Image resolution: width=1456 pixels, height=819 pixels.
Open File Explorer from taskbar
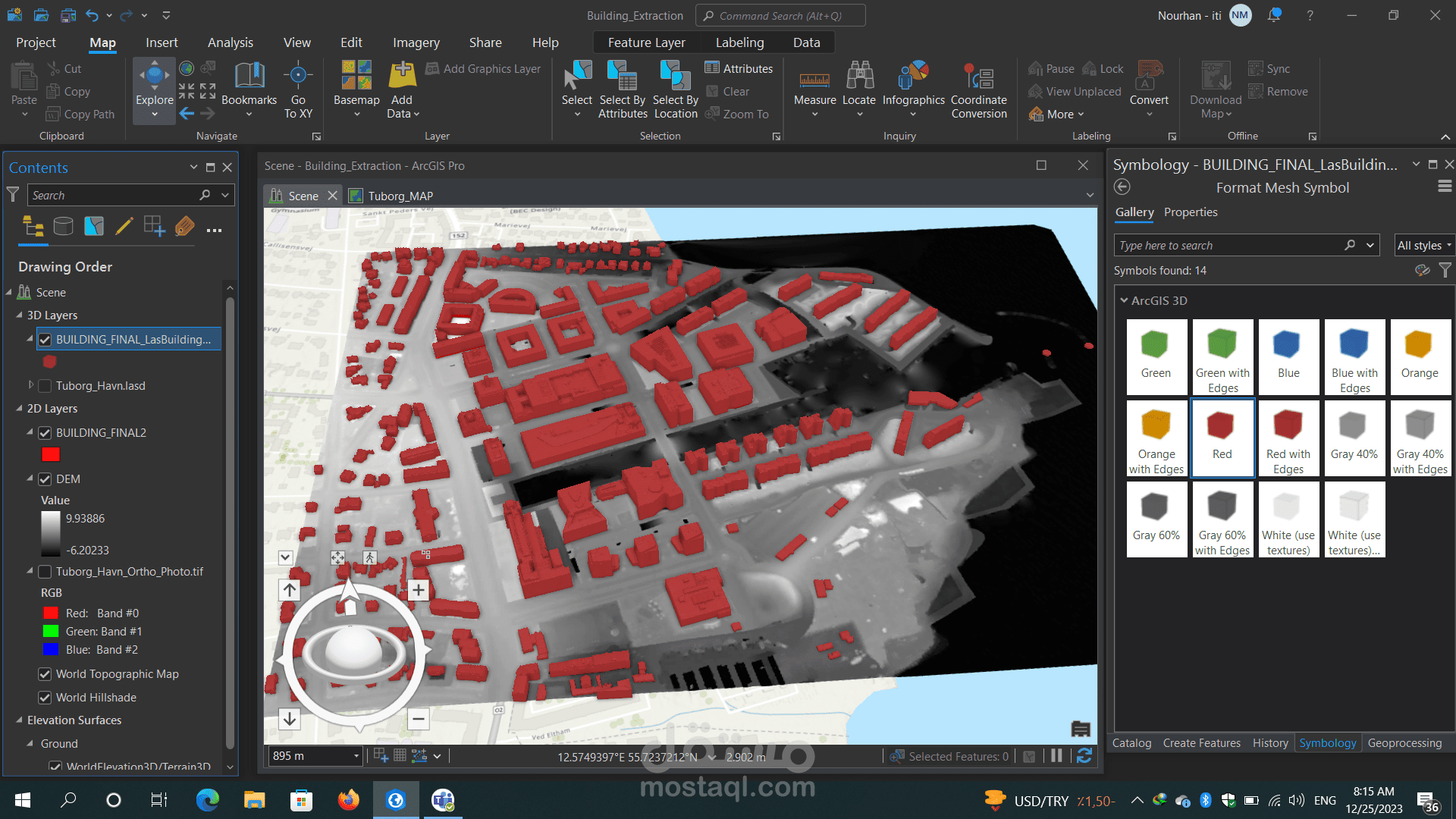click(x=254, y=799)
